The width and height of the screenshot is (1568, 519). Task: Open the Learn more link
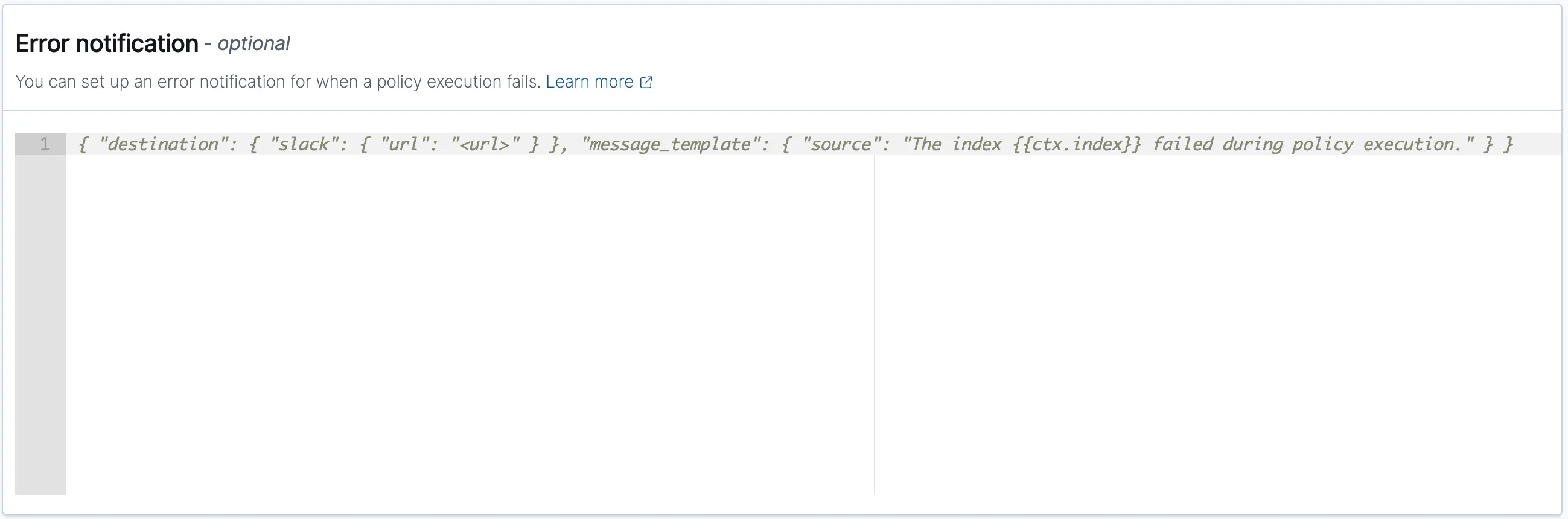pyautogui.click(x=588, y=81)
